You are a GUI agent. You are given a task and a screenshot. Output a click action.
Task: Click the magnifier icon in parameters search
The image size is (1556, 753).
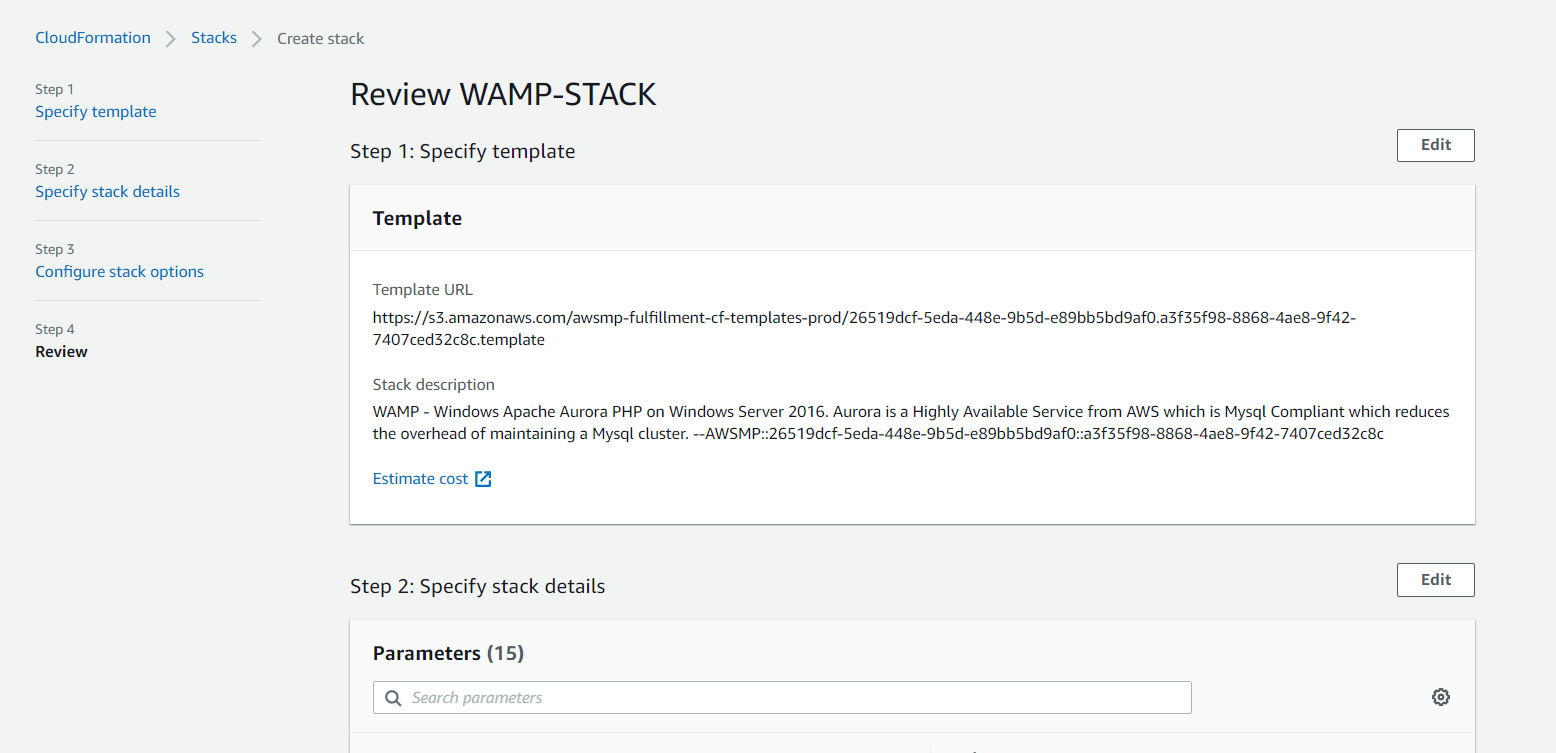(x=393, y=698)
